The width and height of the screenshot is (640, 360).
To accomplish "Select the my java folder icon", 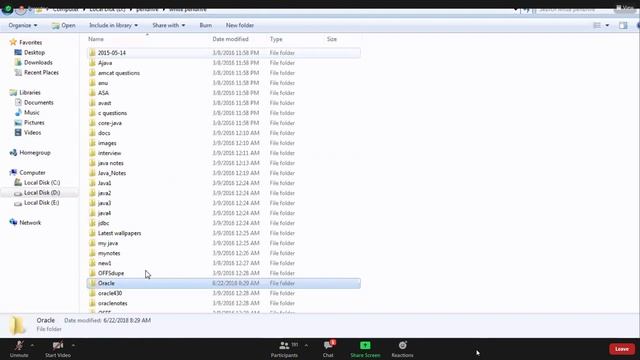I will 92,243.
